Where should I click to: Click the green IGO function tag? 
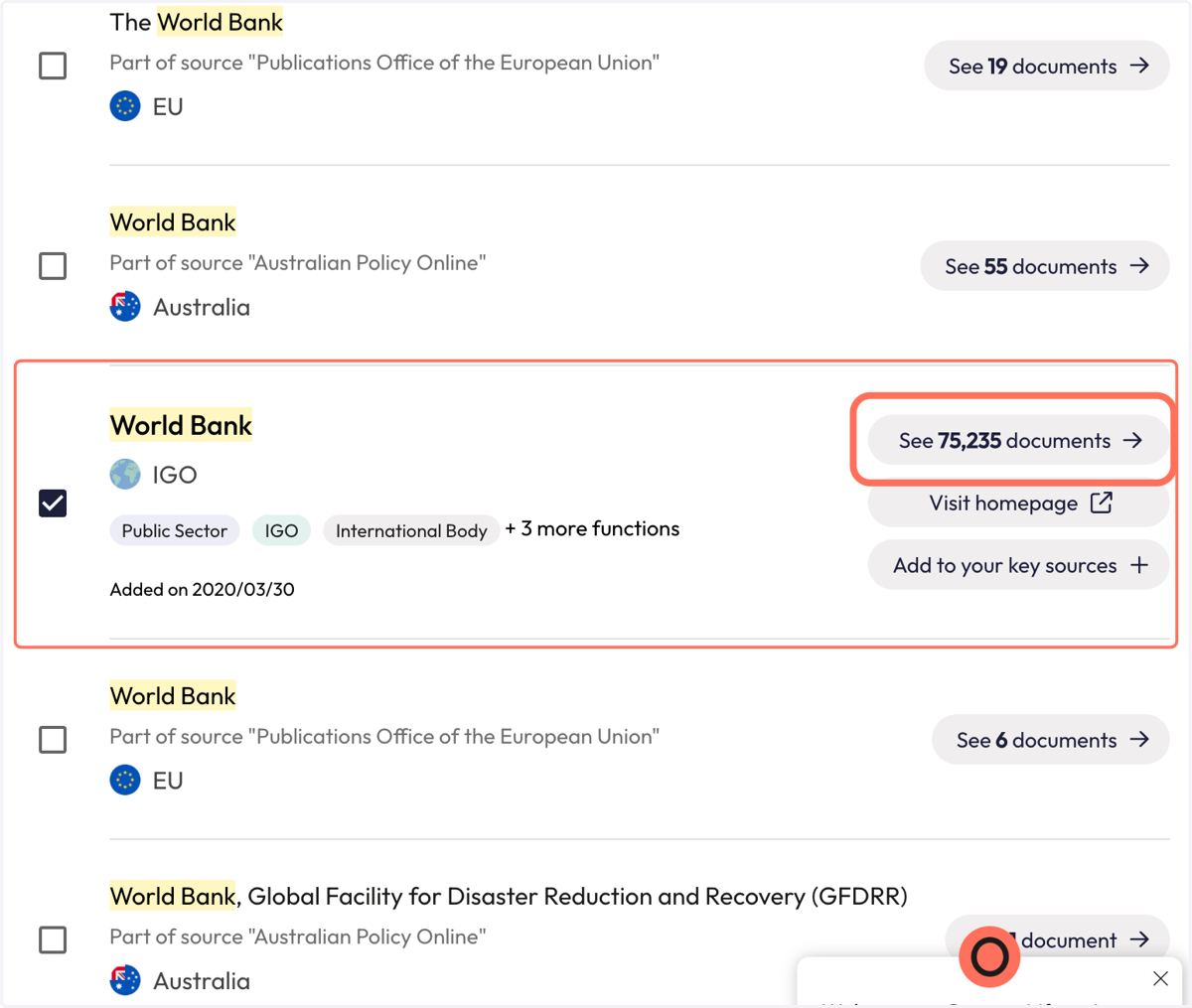281,530
